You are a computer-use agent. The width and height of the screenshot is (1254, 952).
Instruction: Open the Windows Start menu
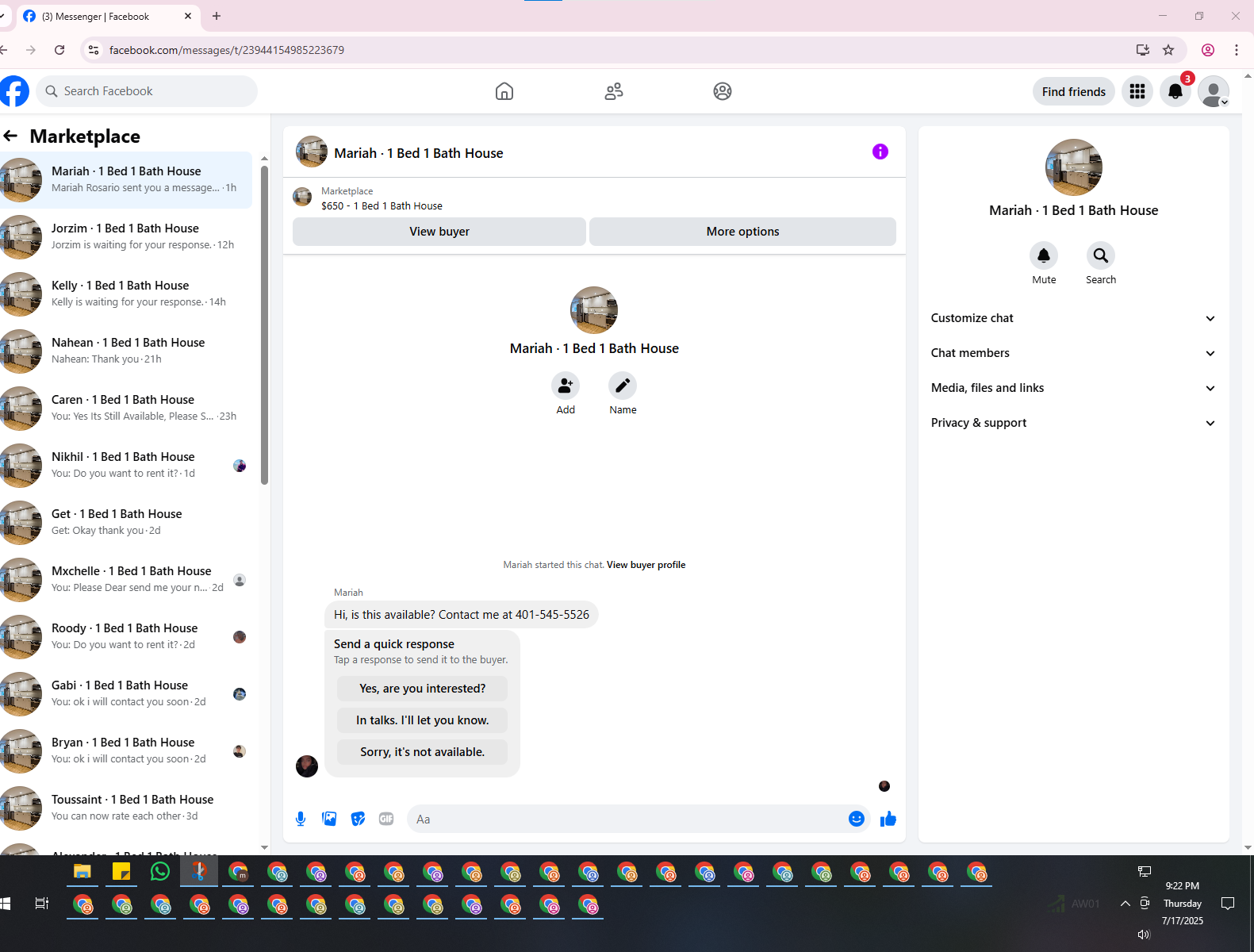pyautogui.click(x=5, y=904)
